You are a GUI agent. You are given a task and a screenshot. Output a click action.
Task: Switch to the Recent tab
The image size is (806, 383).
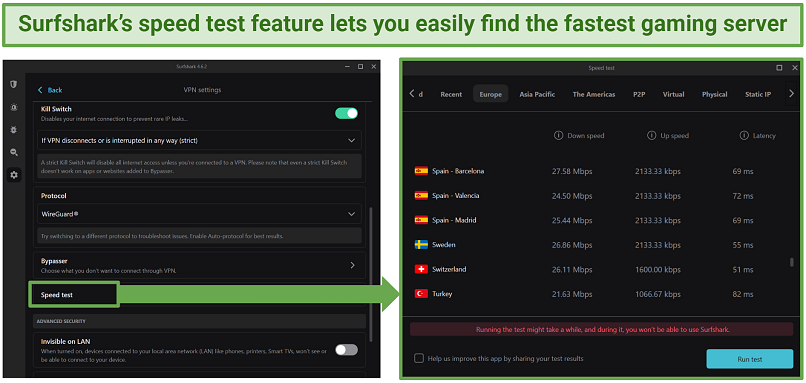(451, 94)
